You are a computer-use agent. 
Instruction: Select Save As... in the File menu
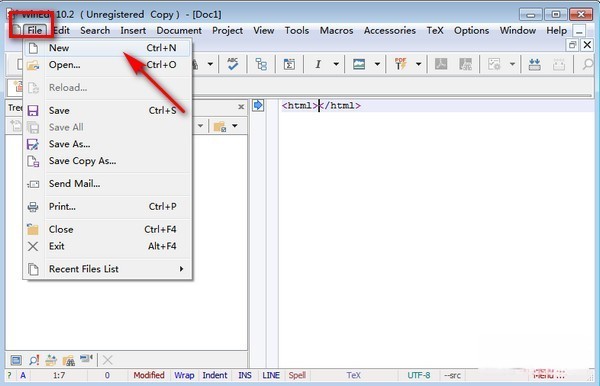(107, 144)
